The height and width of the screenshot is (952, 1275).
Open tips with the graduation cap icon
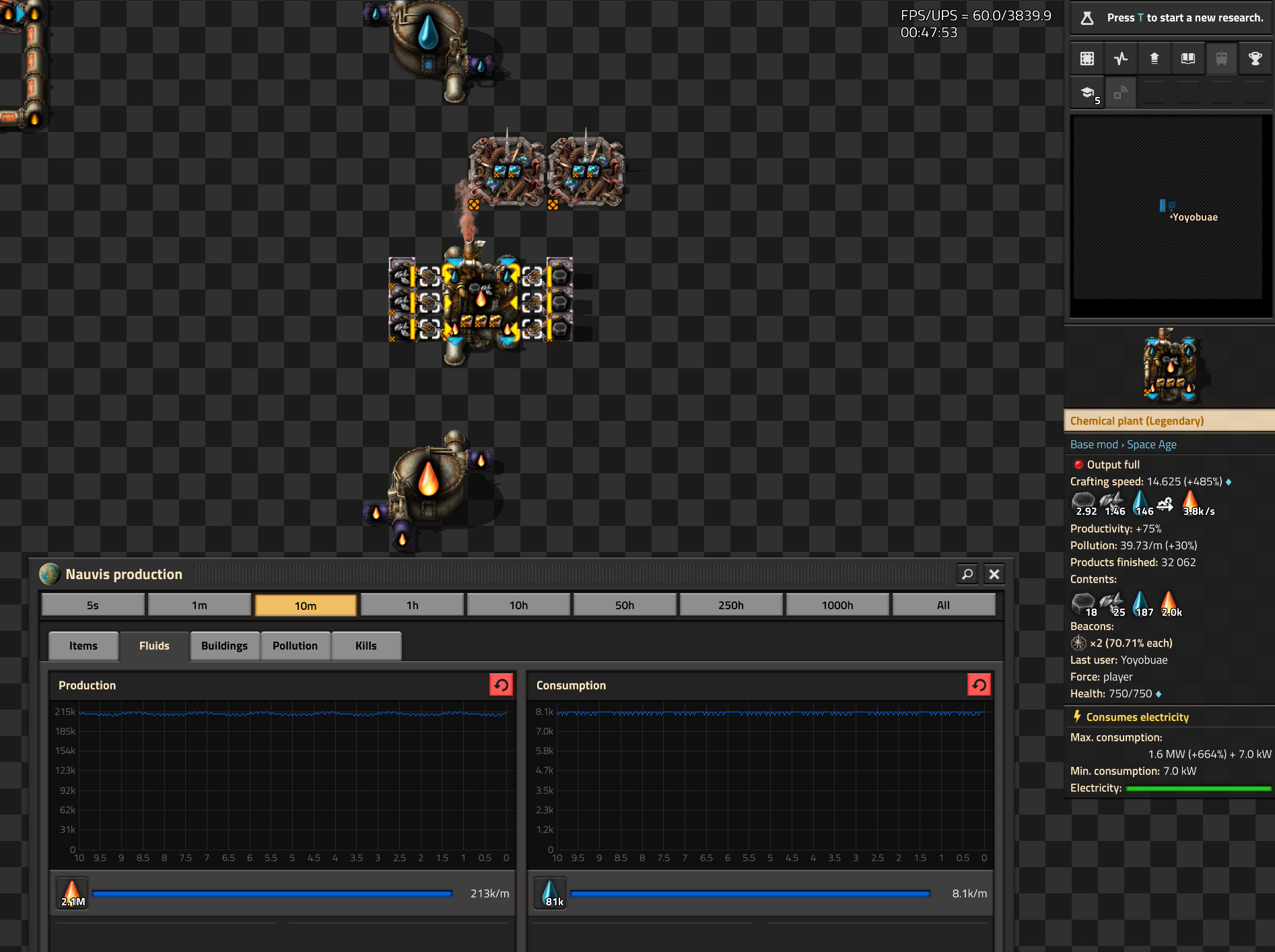pos(1088,93)
